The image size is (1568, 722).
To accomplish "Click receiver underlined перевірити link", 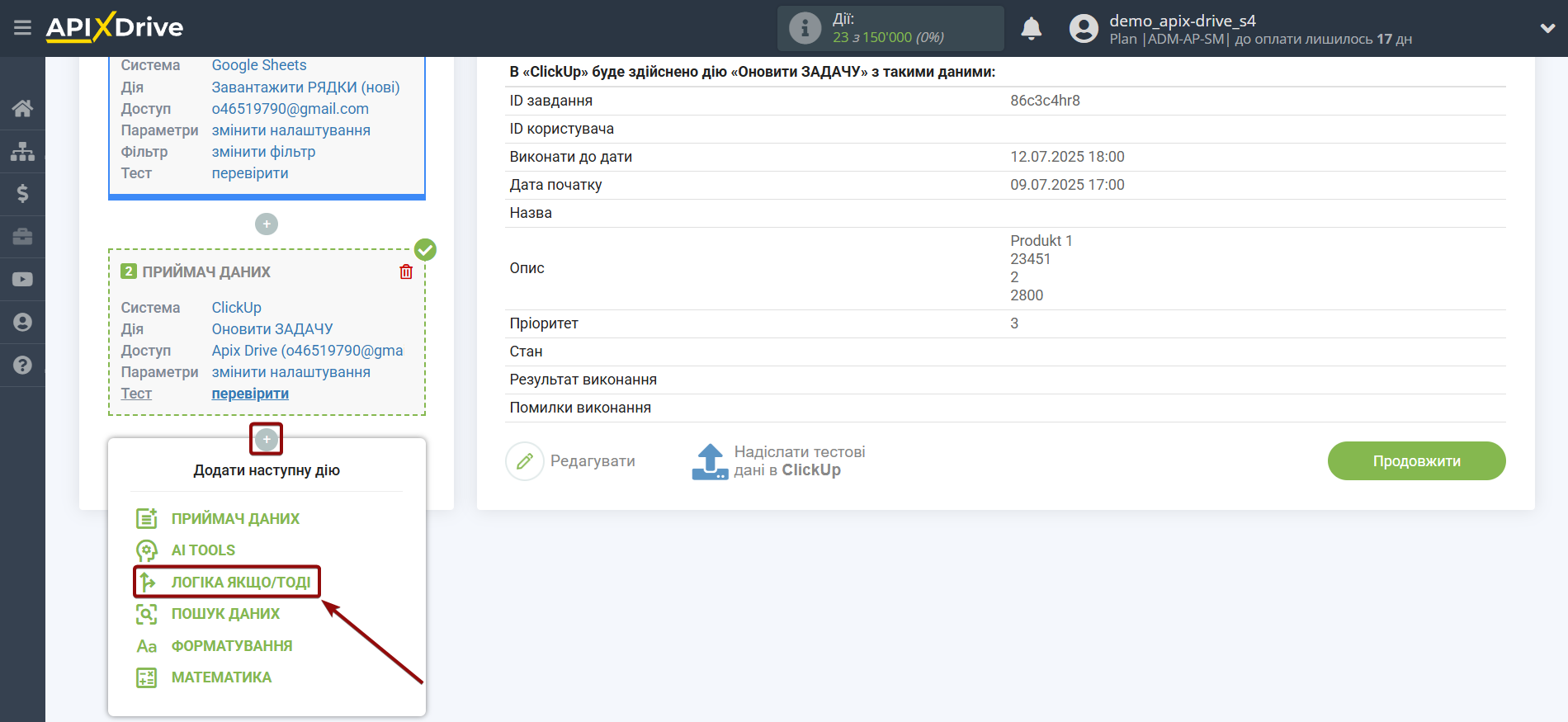I will tap(250, 394).
